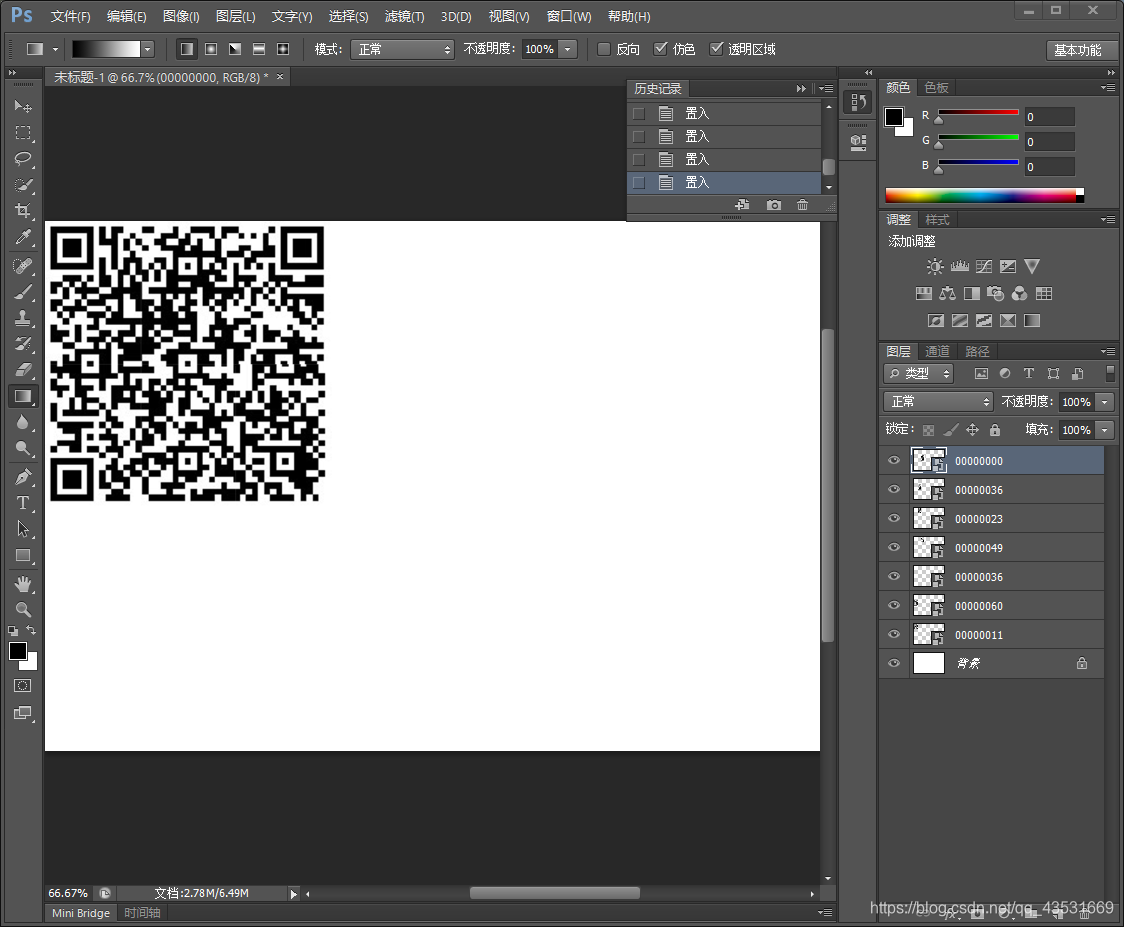Add a Brightness/Contrast adjustment
This screenshot has width=1124, height=927.
(934, 267)
